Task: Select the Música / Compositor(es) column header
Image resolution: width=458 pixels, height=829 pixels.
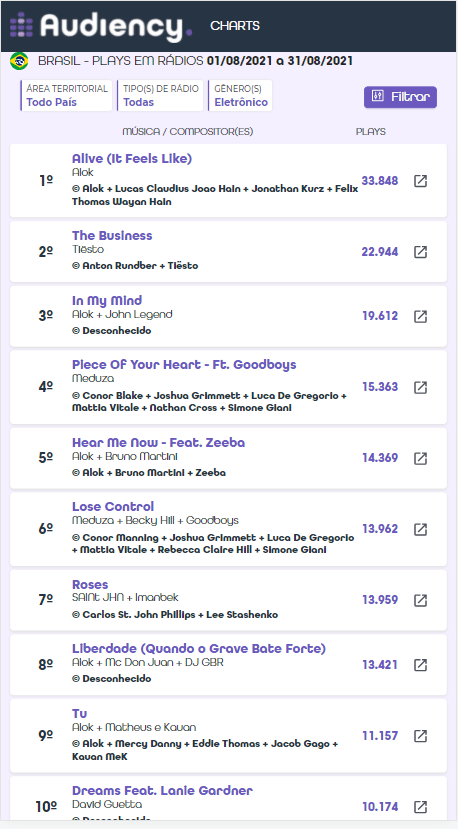Action: (188, 132)
